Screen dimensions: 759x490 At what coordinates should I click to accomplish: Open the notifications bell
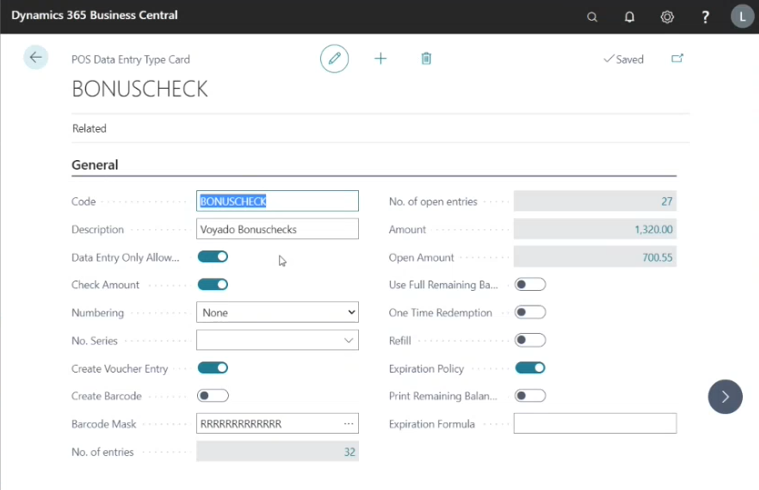tap(629, 17)
